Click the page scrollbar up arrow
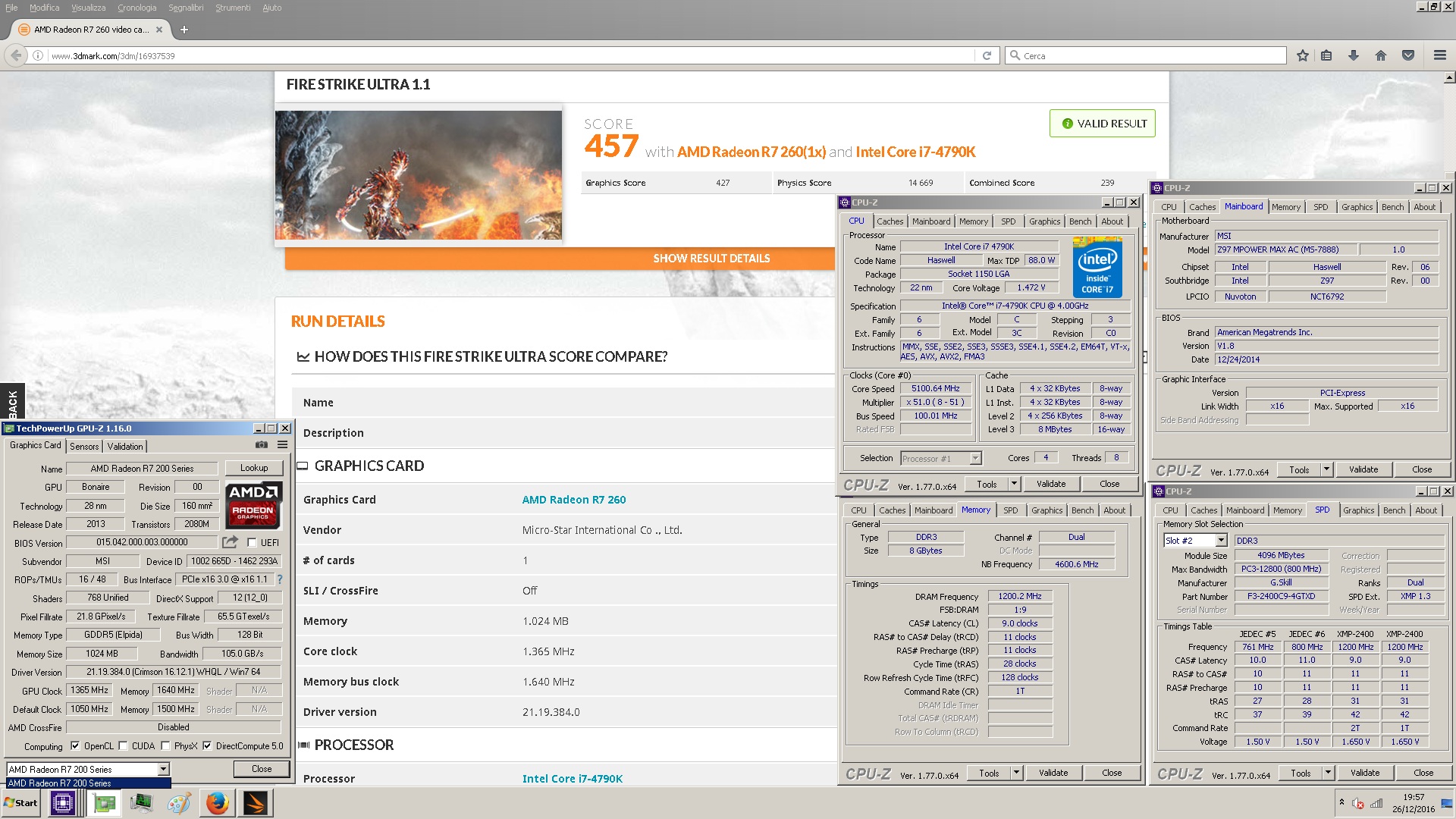 point(1449,77)
